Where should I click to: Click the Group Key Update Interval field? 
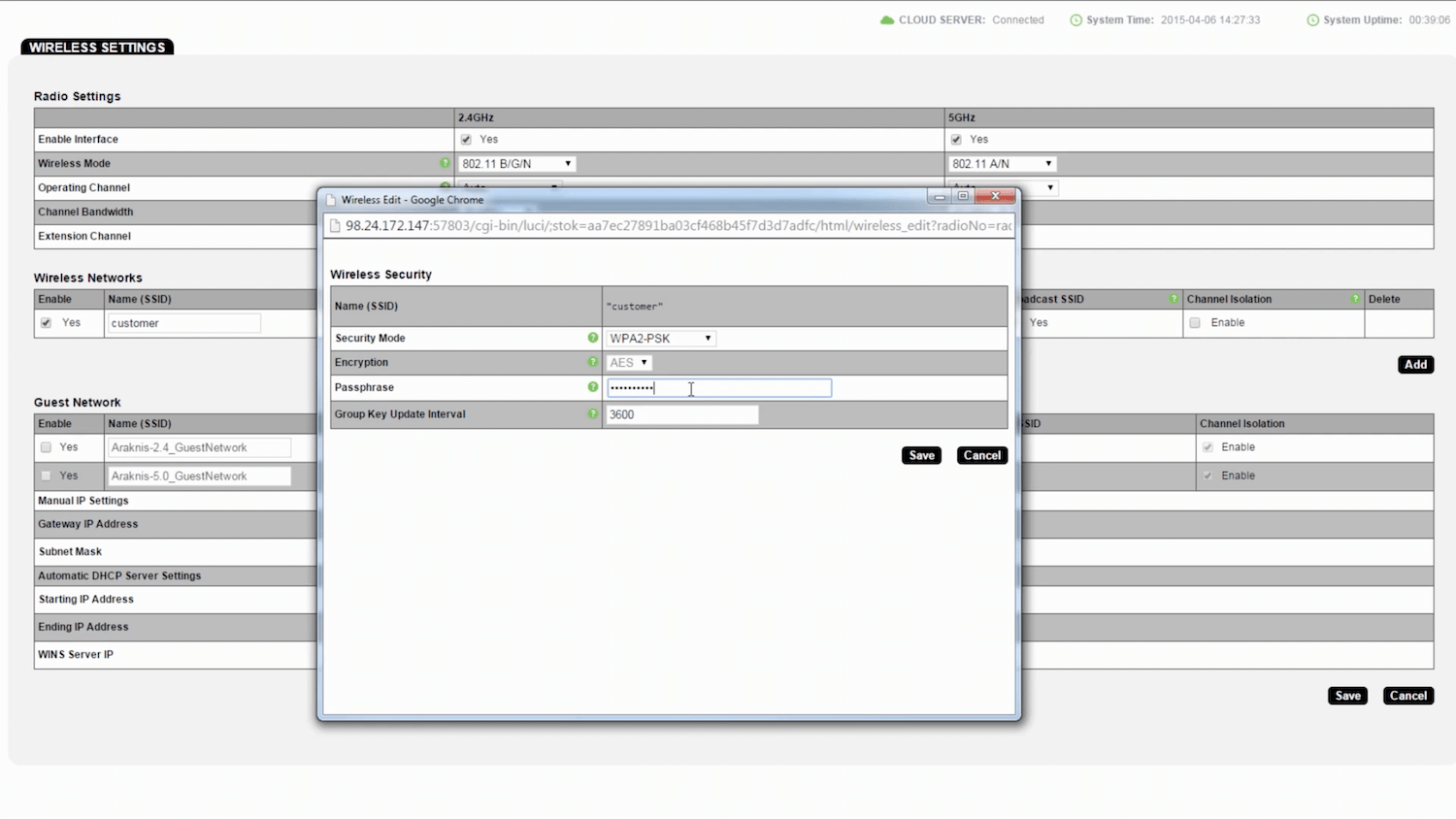click(682, 414)
